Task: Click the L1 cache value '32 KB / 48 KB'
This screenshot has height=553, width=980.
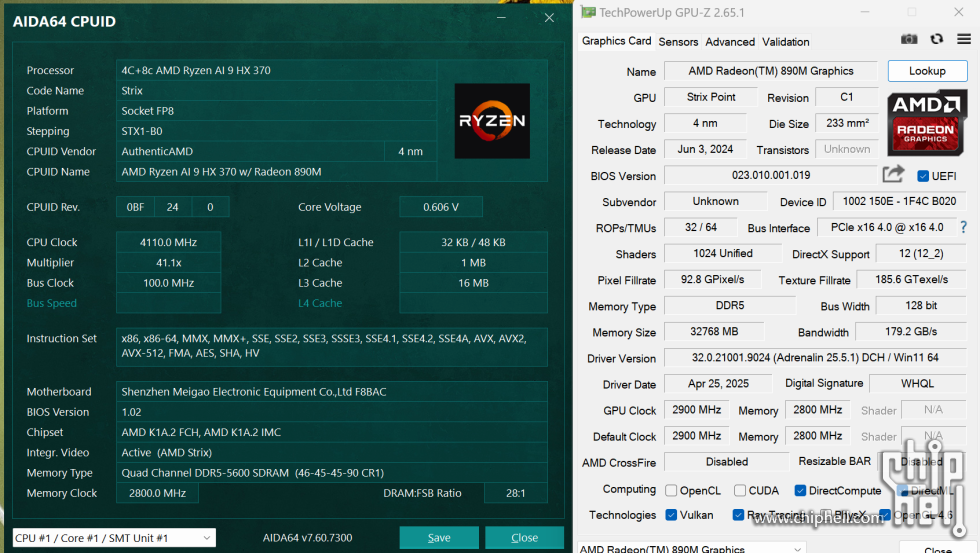Action: coord(473,242)
